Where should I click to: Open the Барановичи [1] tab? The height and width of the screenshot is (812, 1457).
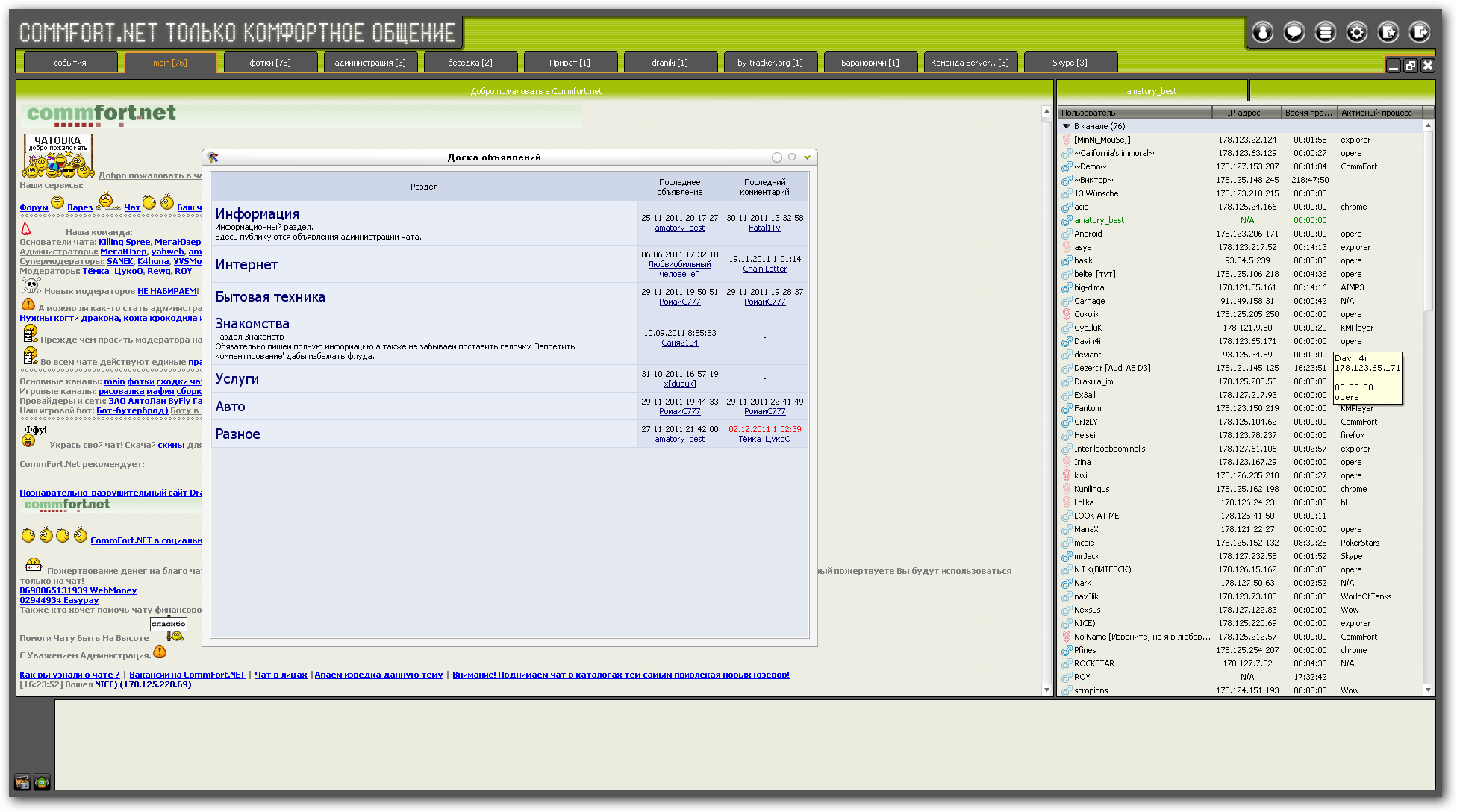870,63
